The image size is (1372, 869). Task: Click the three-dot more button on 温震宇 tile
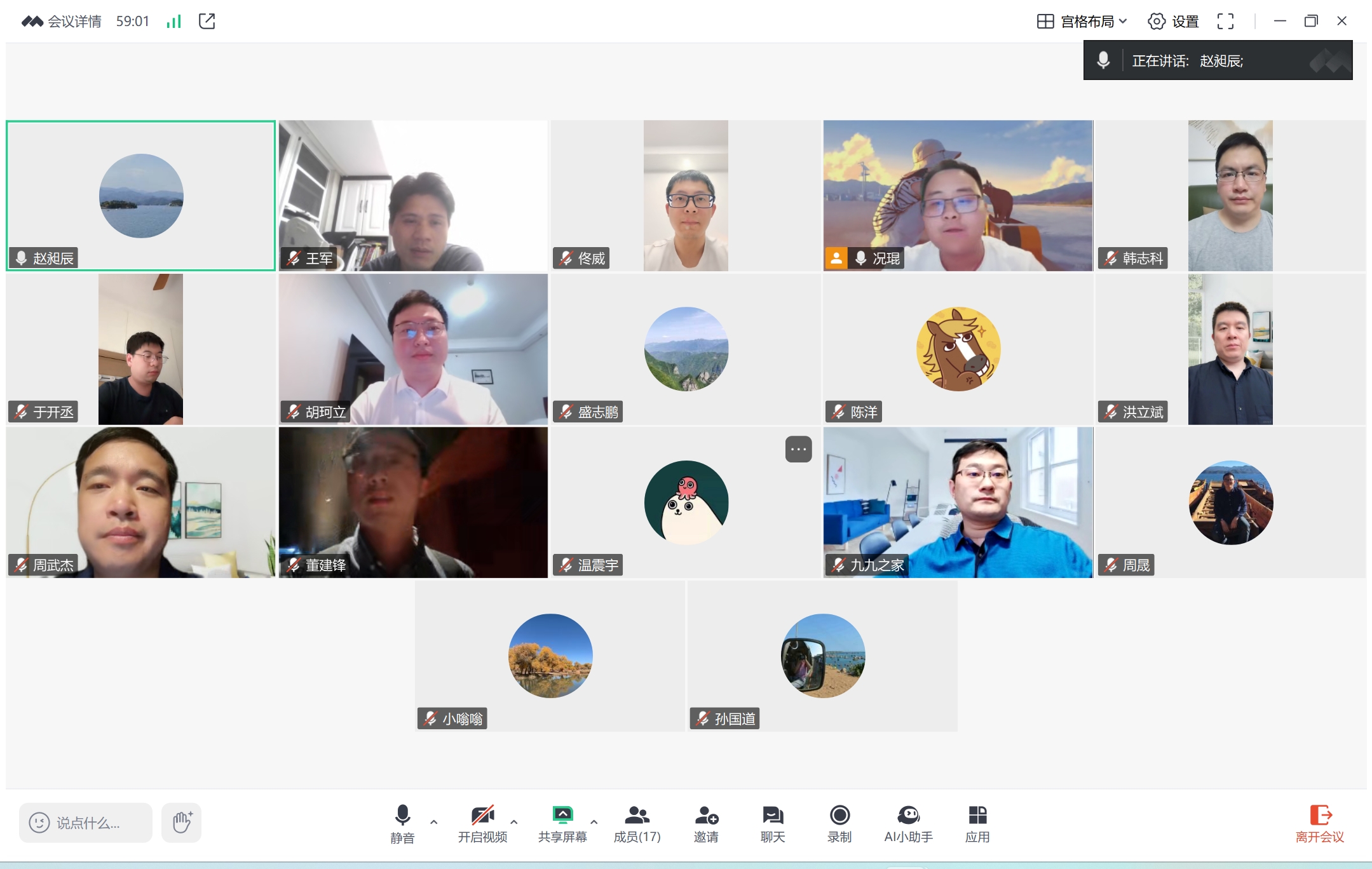[x=799, y=449]
